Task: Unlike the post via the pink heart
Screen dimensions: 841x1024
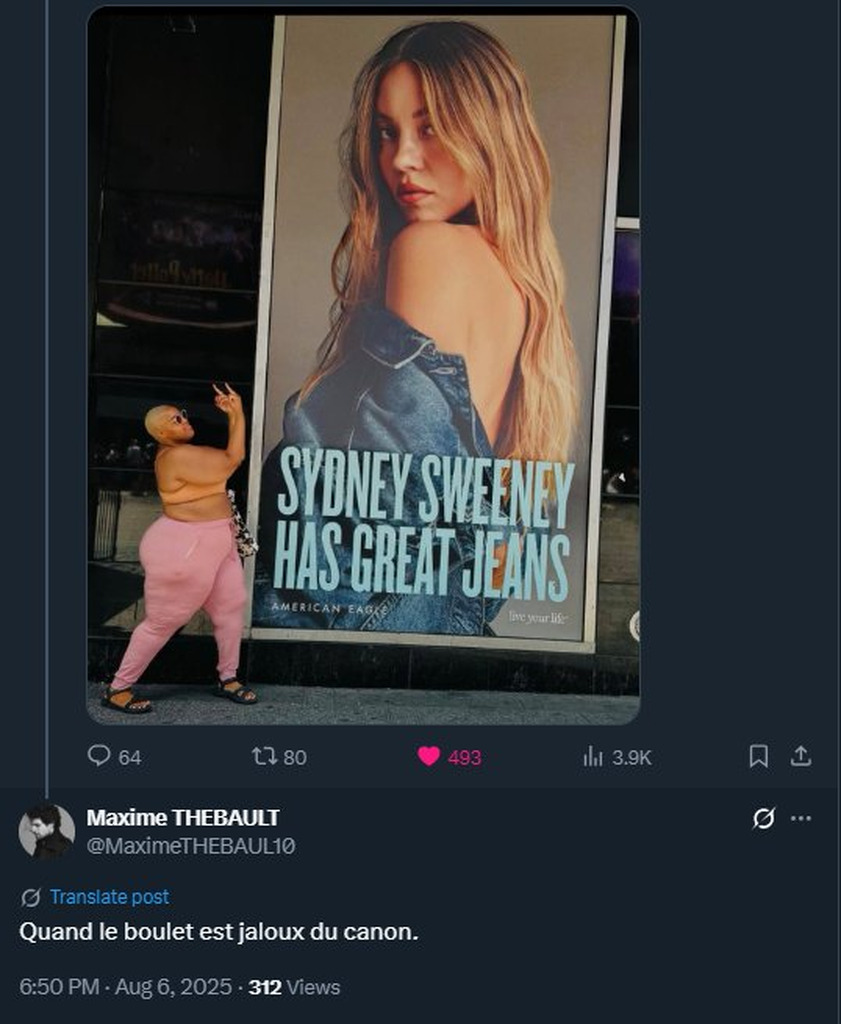Action: (428, 757)
